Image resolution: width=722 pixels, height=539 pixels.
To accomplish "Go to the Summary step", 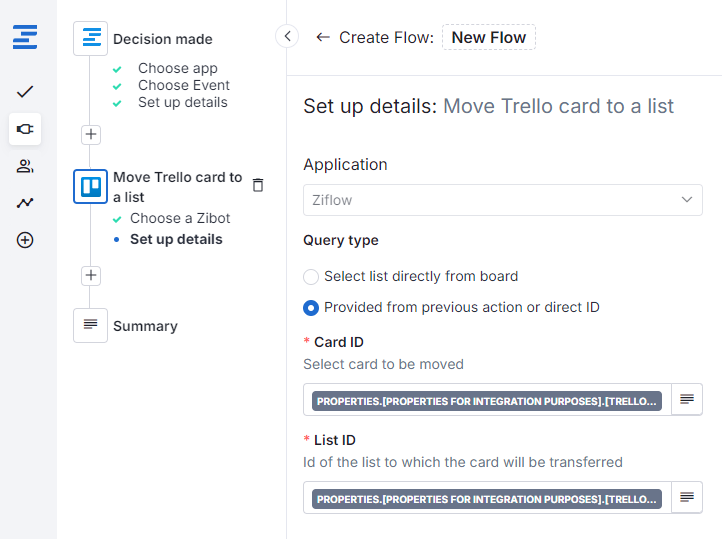I will click(145, 326).
